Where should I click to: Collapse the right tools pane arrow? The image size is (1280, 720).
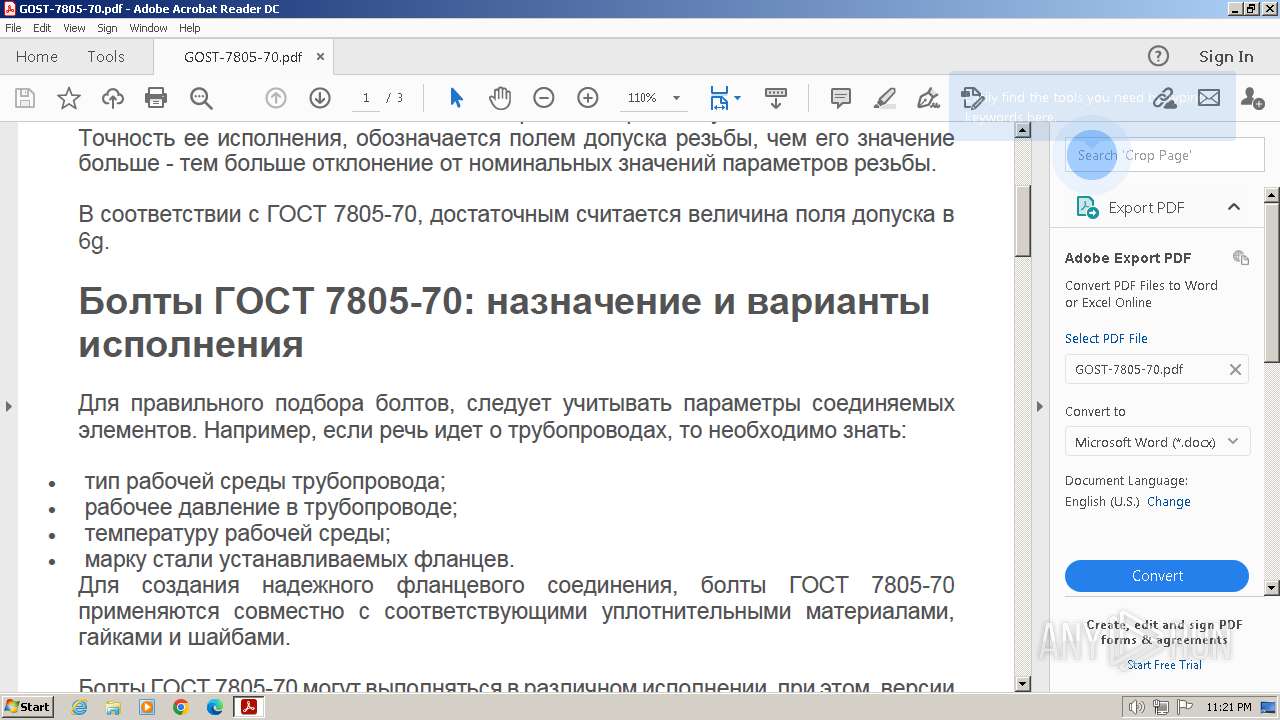click(x=1039, y=406)
